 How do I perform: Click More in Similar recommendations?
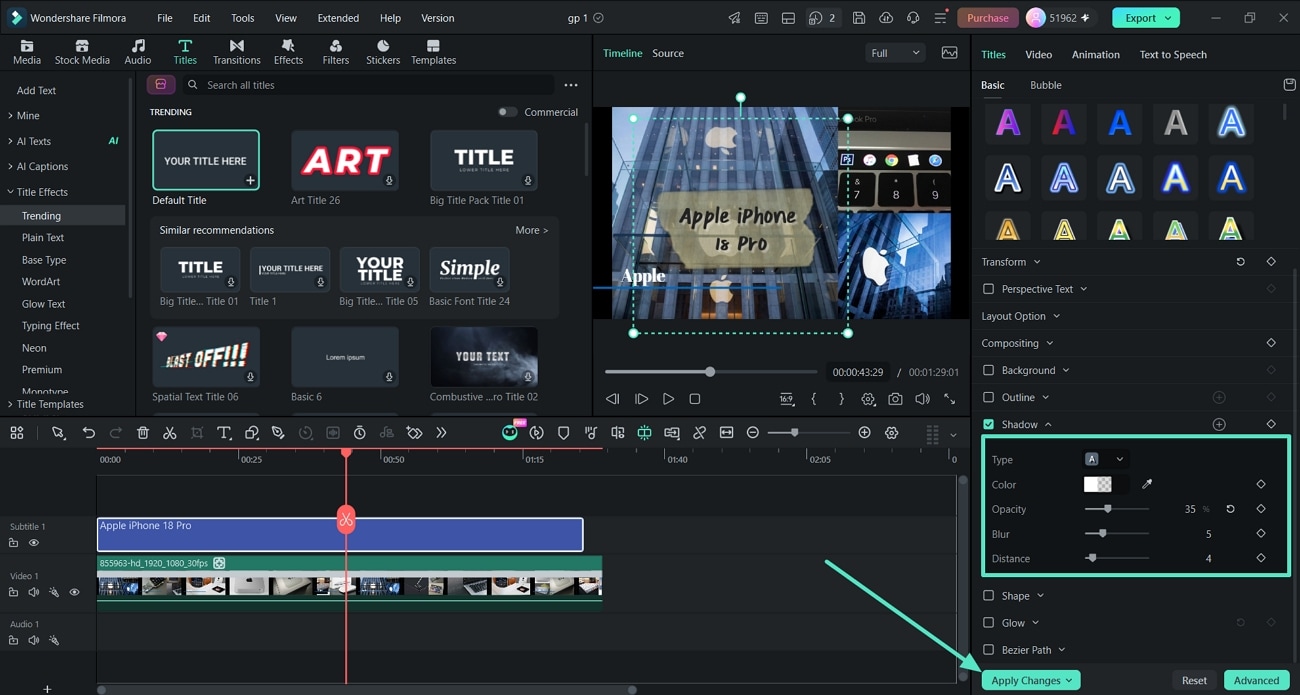tap(531, 230)
